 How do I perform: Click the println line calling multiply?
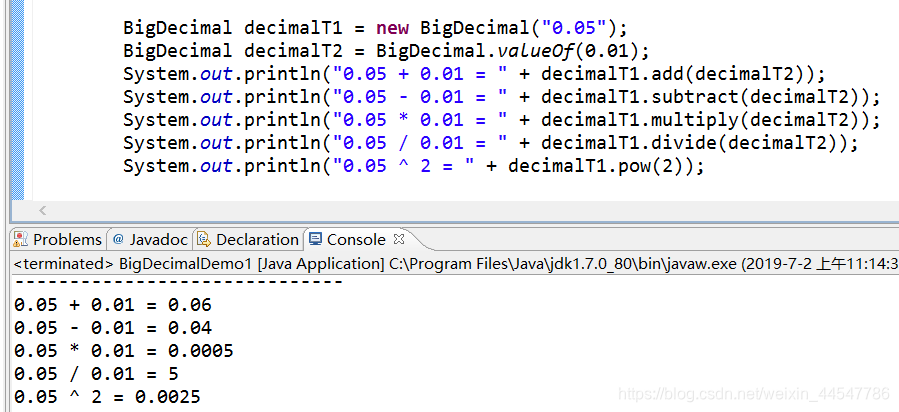[x=501, y=120]
